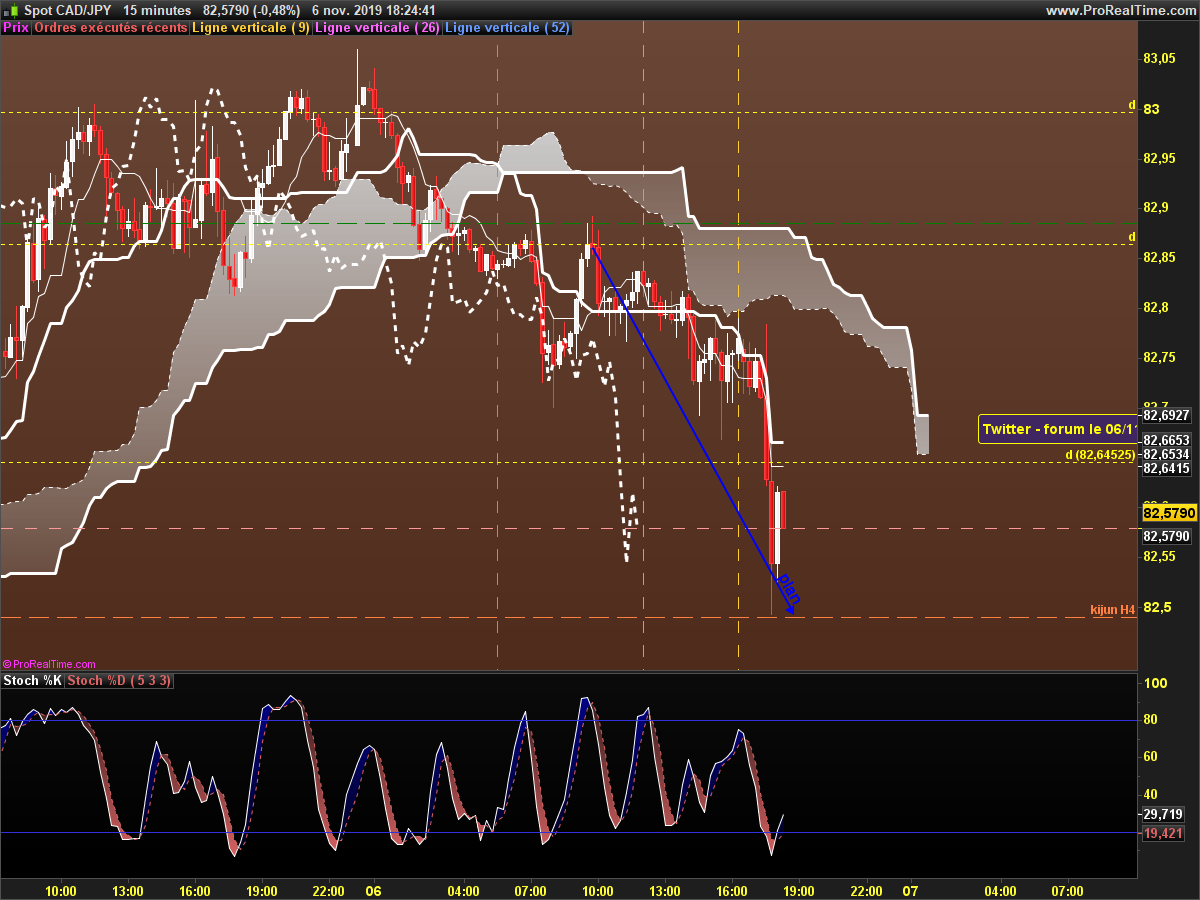Viewport: 1200px width, 900px height.
Task: Click the 10:00 label at time axis start
Action: (61, 891)
